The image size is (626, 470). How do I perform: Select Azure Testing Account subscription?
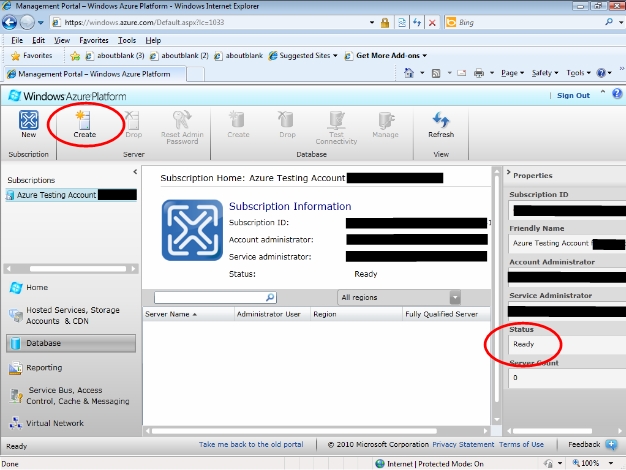71,195
